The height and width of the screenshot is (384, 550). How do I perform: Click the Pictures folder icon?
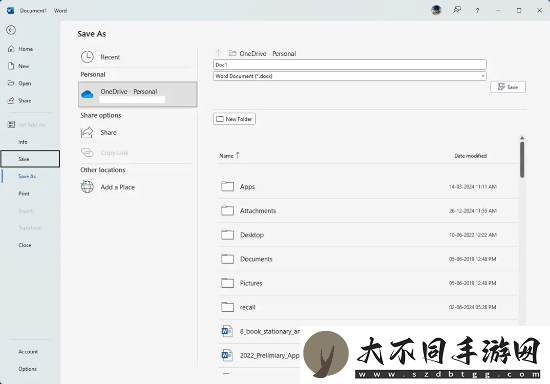(x=227, y=283)
